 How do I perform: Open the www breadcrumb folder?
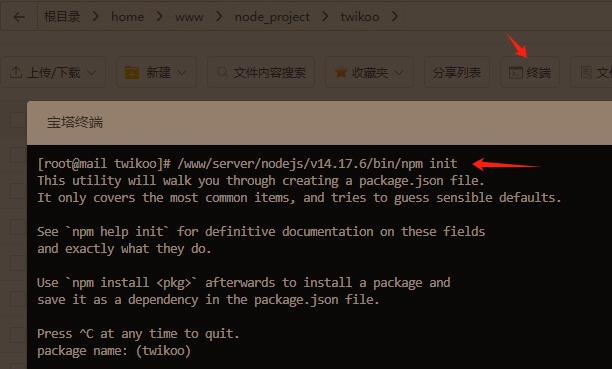189,17
